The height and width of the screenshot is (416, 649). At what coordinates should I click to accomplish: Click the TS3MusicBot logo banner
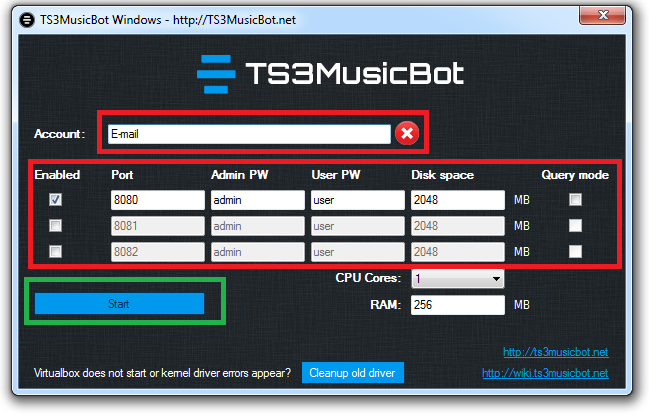(x=330, y=74)
